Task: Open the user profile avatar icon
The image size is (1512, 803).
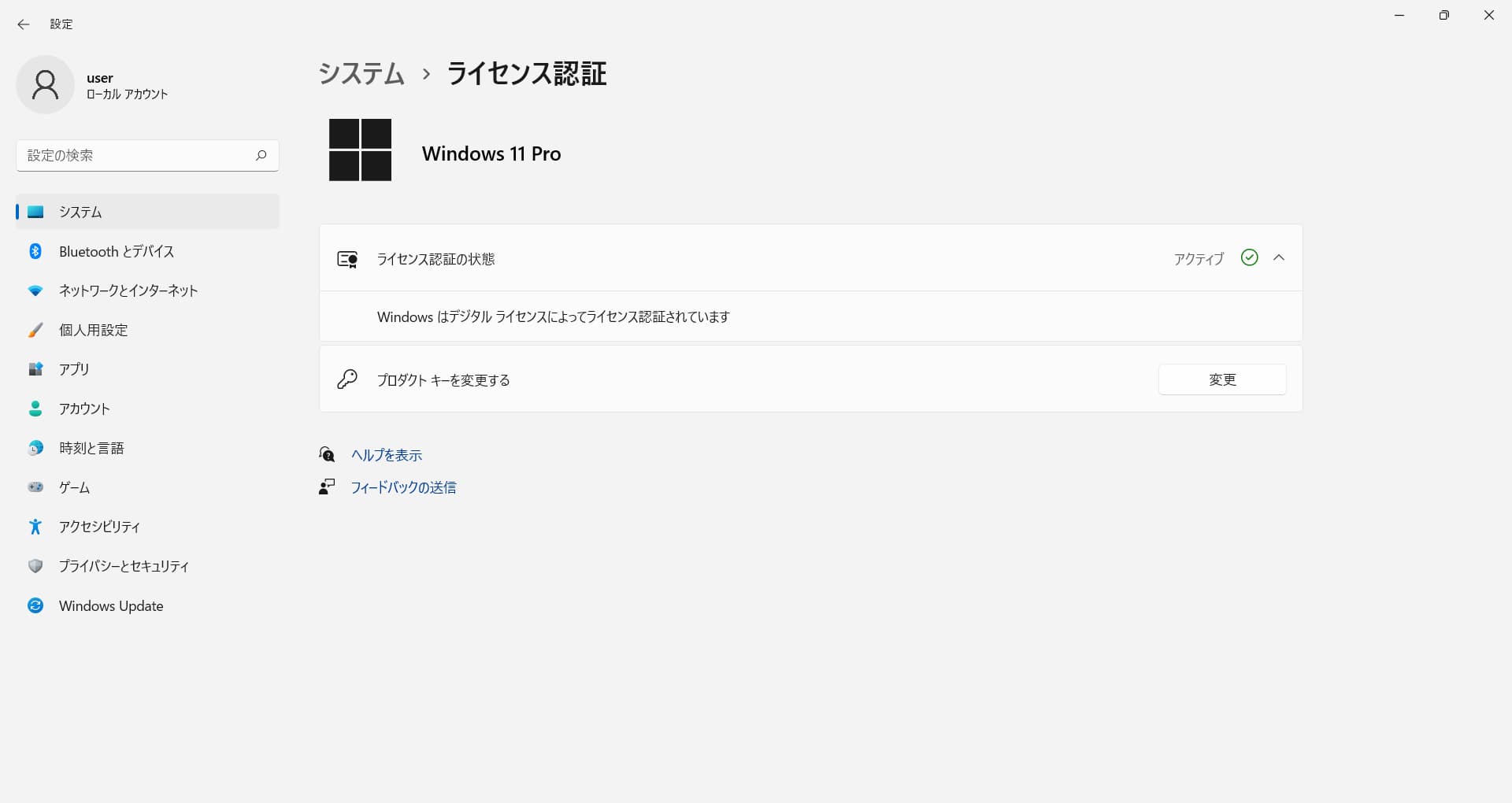Action: pyautogui.click(x=45, y=84)
